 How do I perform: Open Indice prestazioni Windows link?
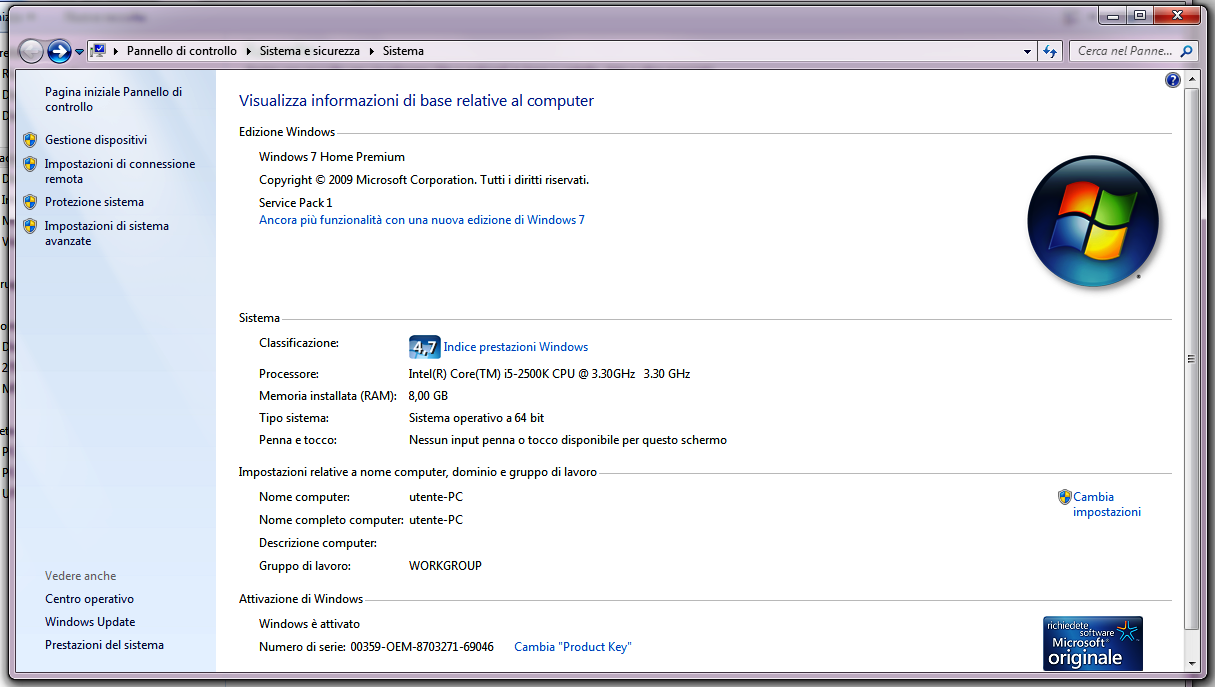click(x=516, y=347)
